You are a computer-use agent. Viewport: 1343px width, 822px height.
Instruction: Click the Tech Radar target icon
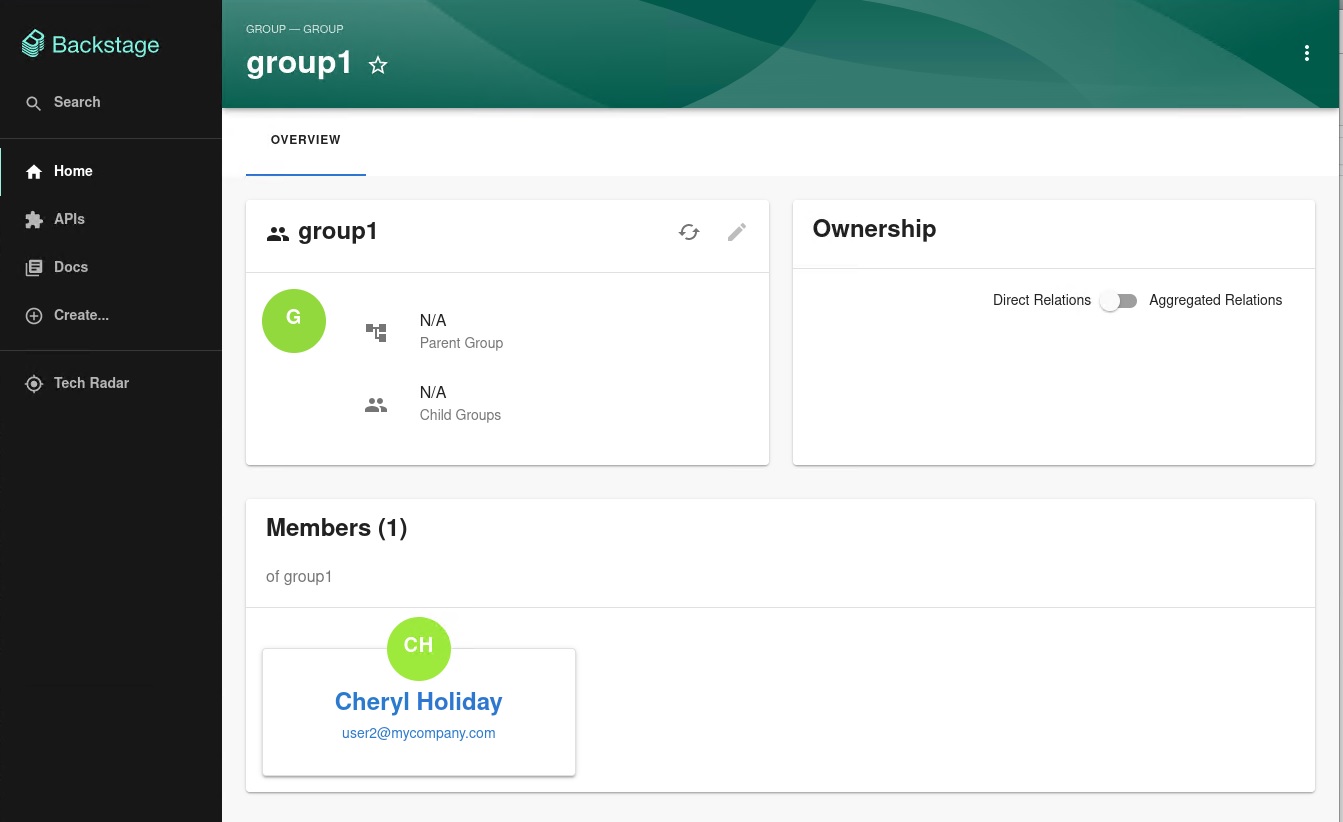(x=34, y=384)
